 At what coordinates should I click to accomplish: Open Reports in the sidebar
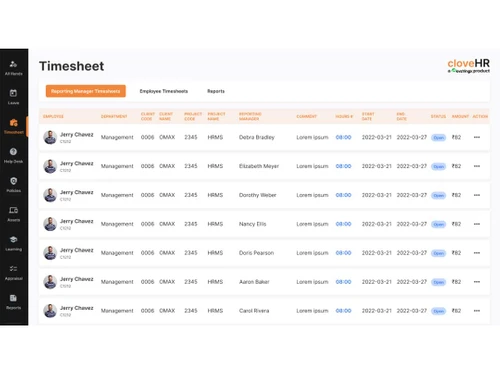[13, 302]
